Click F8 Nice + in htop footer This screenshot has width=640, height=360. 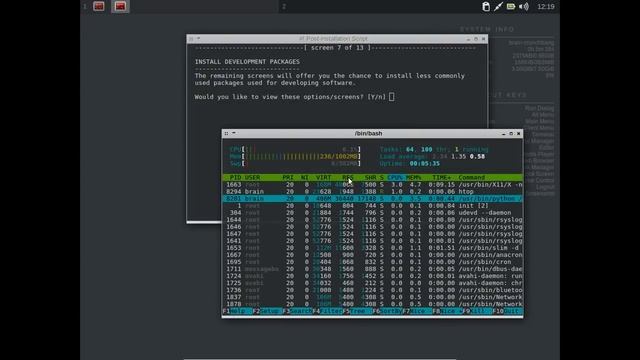[x=447, y=311]
